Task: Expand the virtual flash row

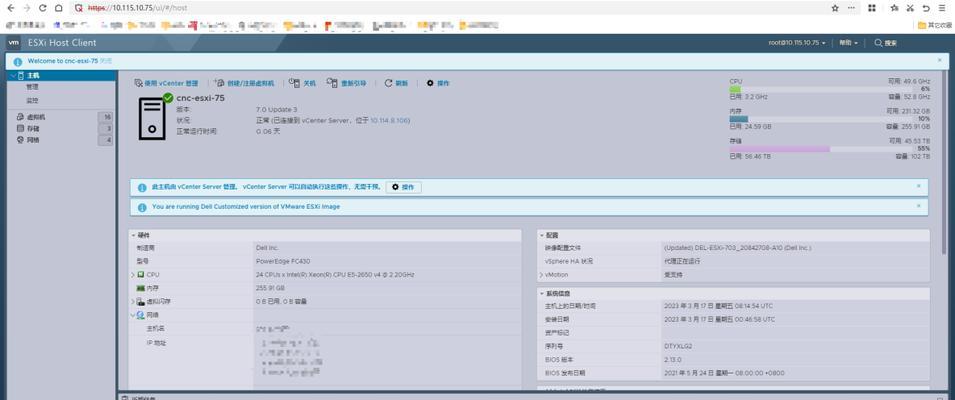Action: point(133,301)
